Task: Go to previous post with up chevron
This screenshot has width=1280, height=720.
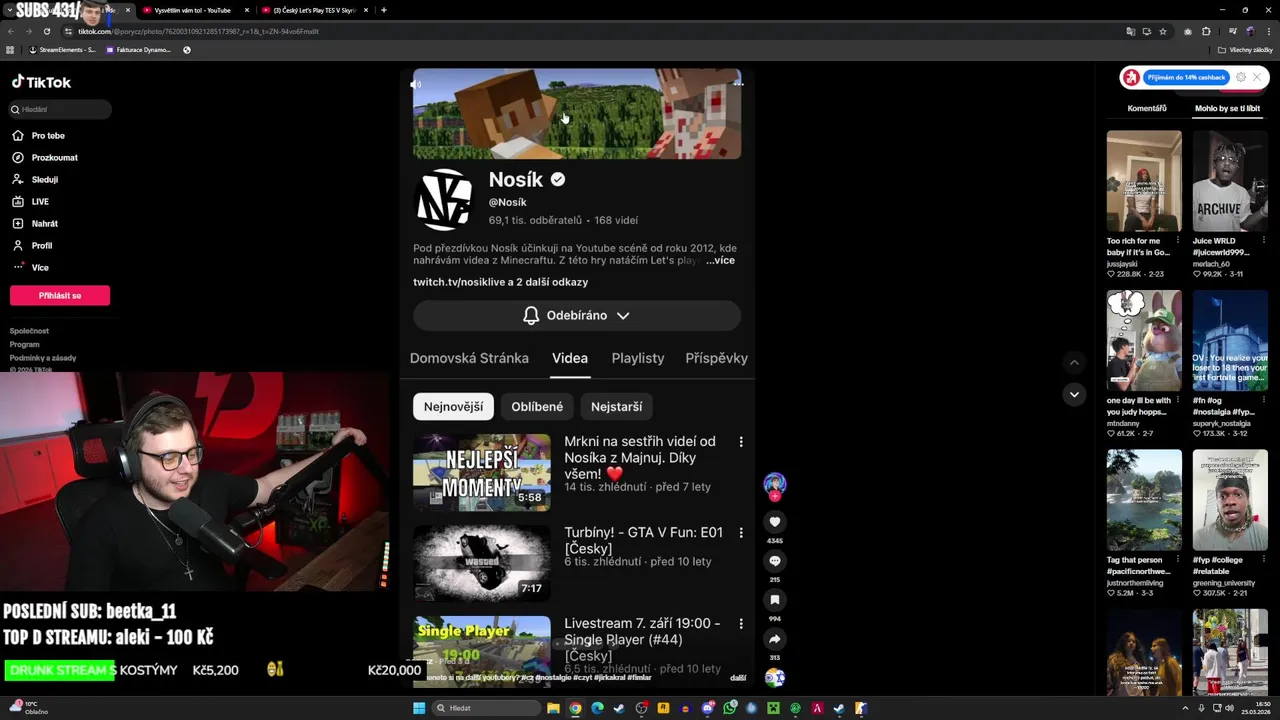Action: pos(1074,363)
